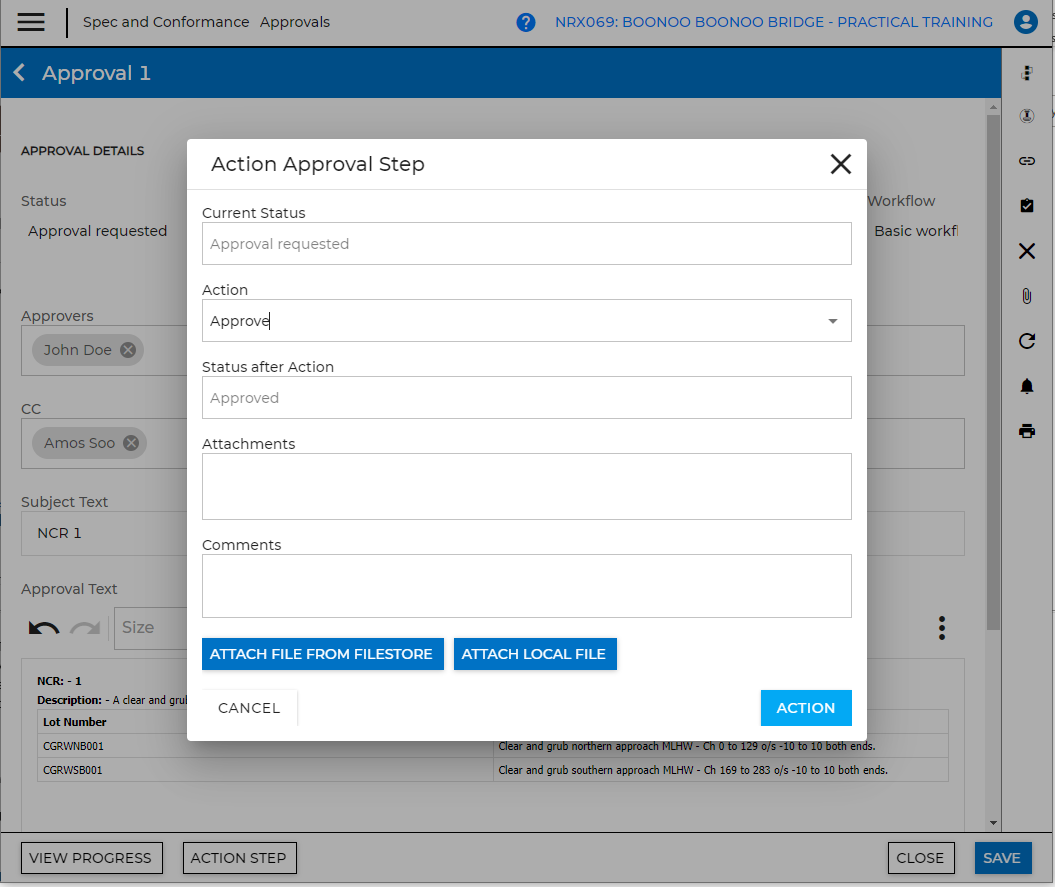Viewport: 1055px width, 887px height.
Task: Open the Spec and Conformance menu
Action: click(166, 22)
